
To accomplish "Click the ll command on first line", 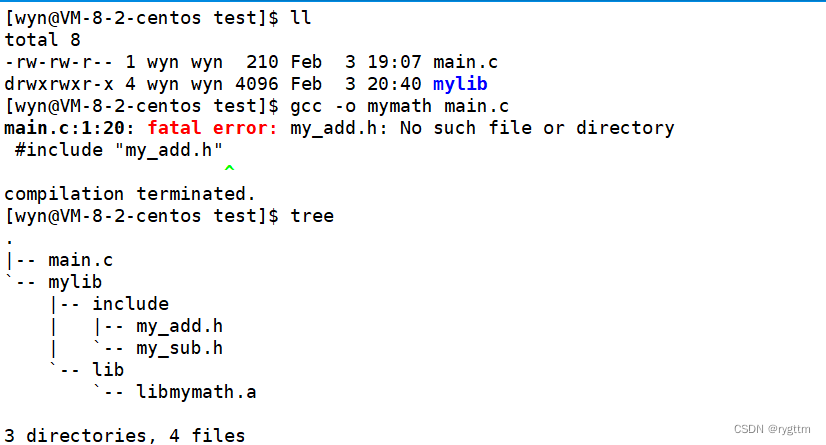I will [x=301, y=18].
